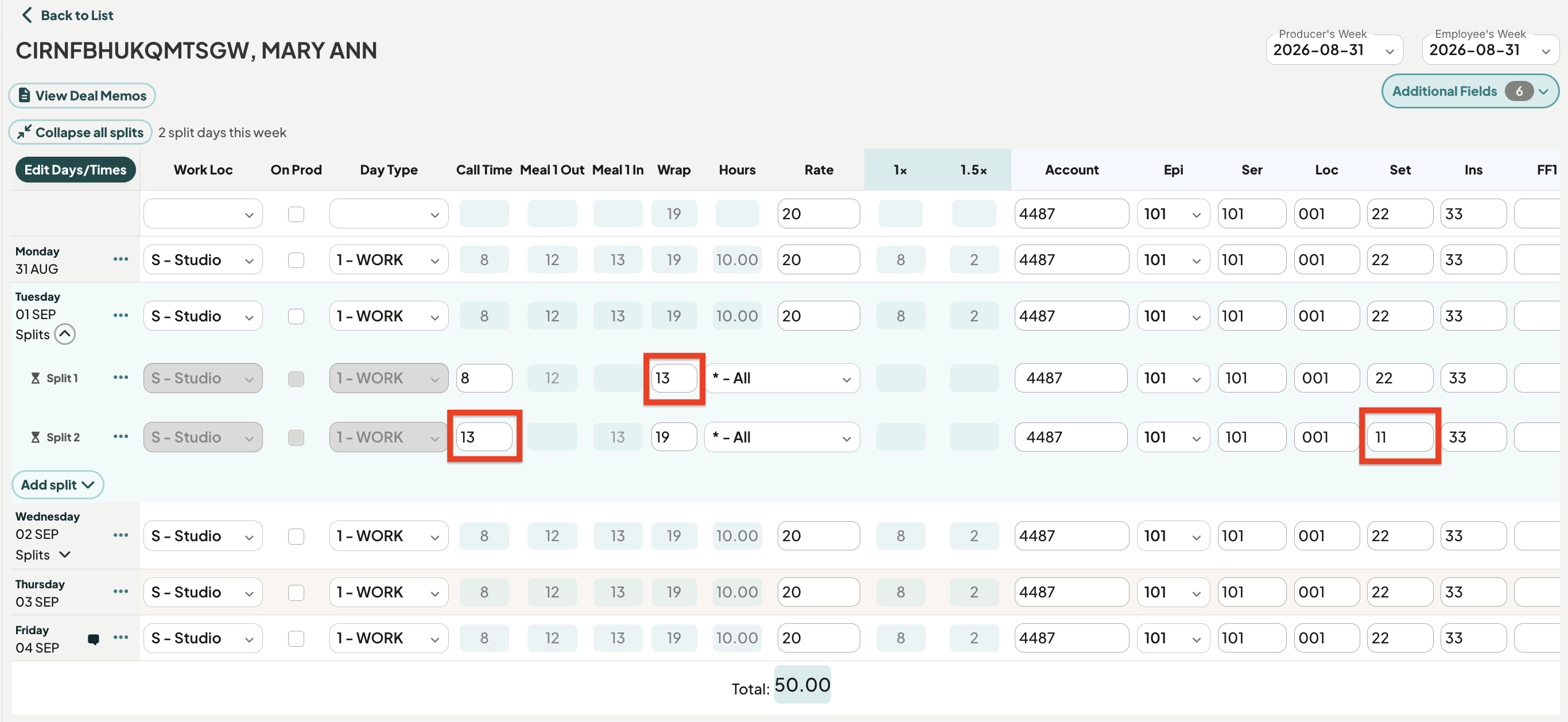
Task: Toggle On Prod checkbox in top blank row
Action: 296,214
